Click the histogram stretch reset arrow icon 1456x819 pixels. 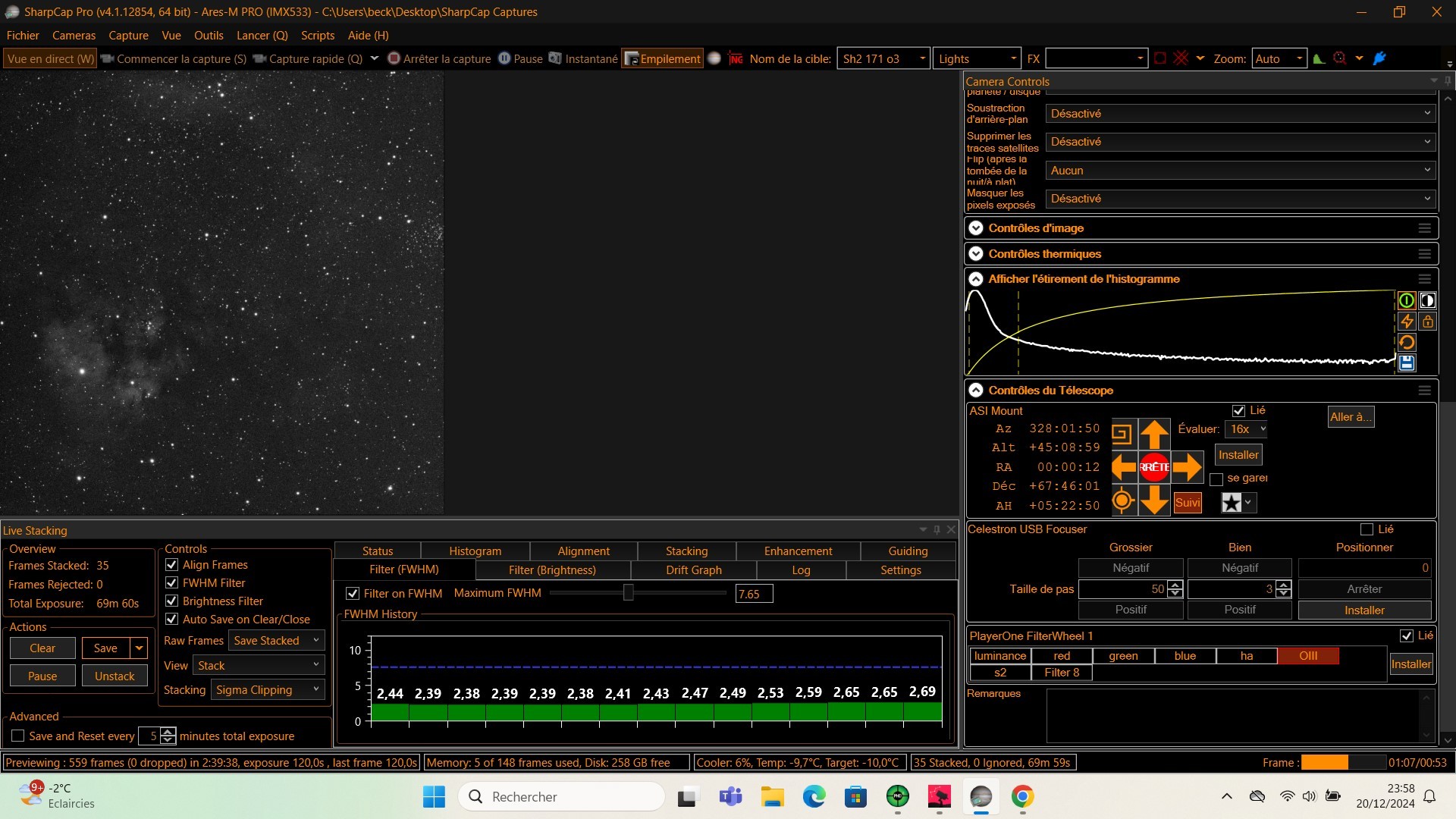(1406, 343)
